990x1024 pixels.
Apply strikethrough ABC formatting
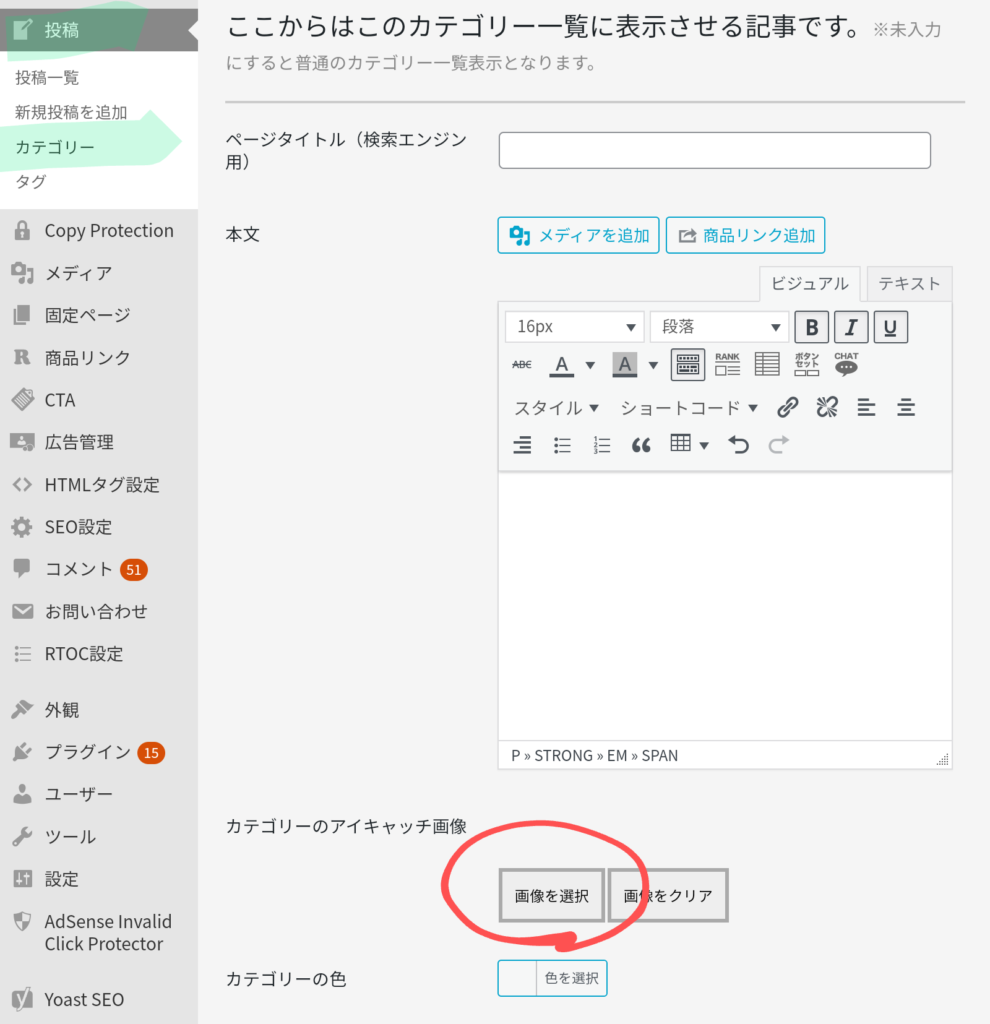coord(522,364)
